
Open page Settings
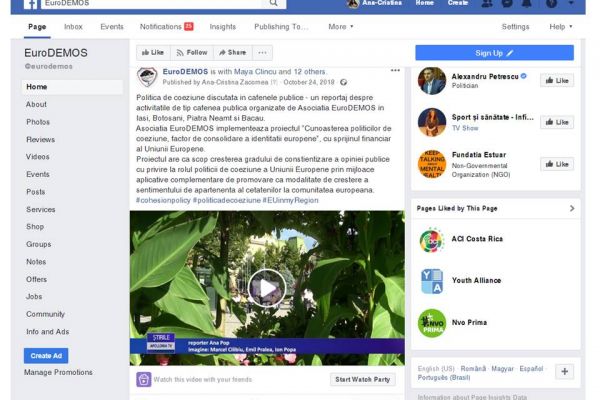tap(515, 27)
